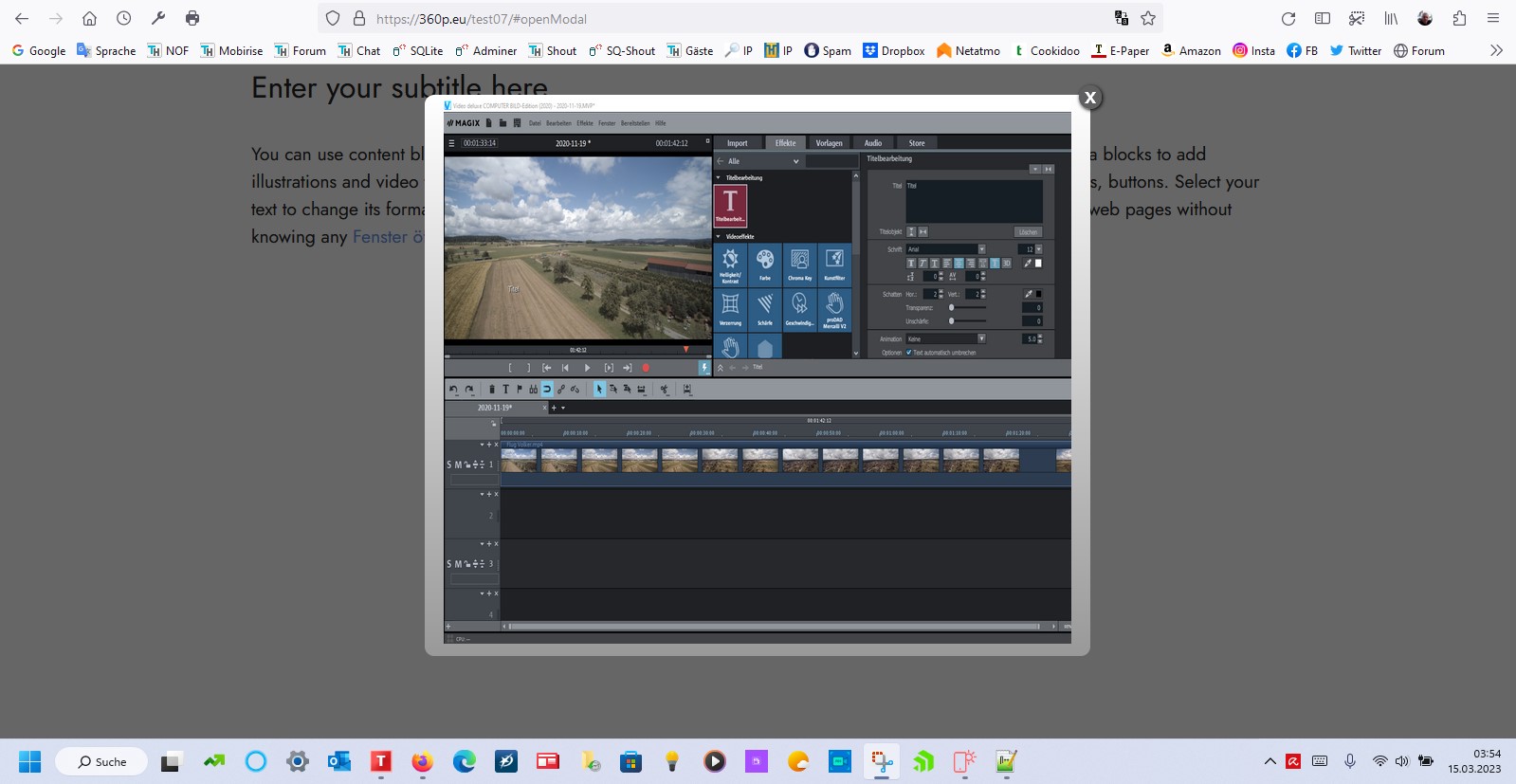Expand the Animation 'Keine' dropdown
This screenshot has height=784, width=1516.
click(981, 338)
